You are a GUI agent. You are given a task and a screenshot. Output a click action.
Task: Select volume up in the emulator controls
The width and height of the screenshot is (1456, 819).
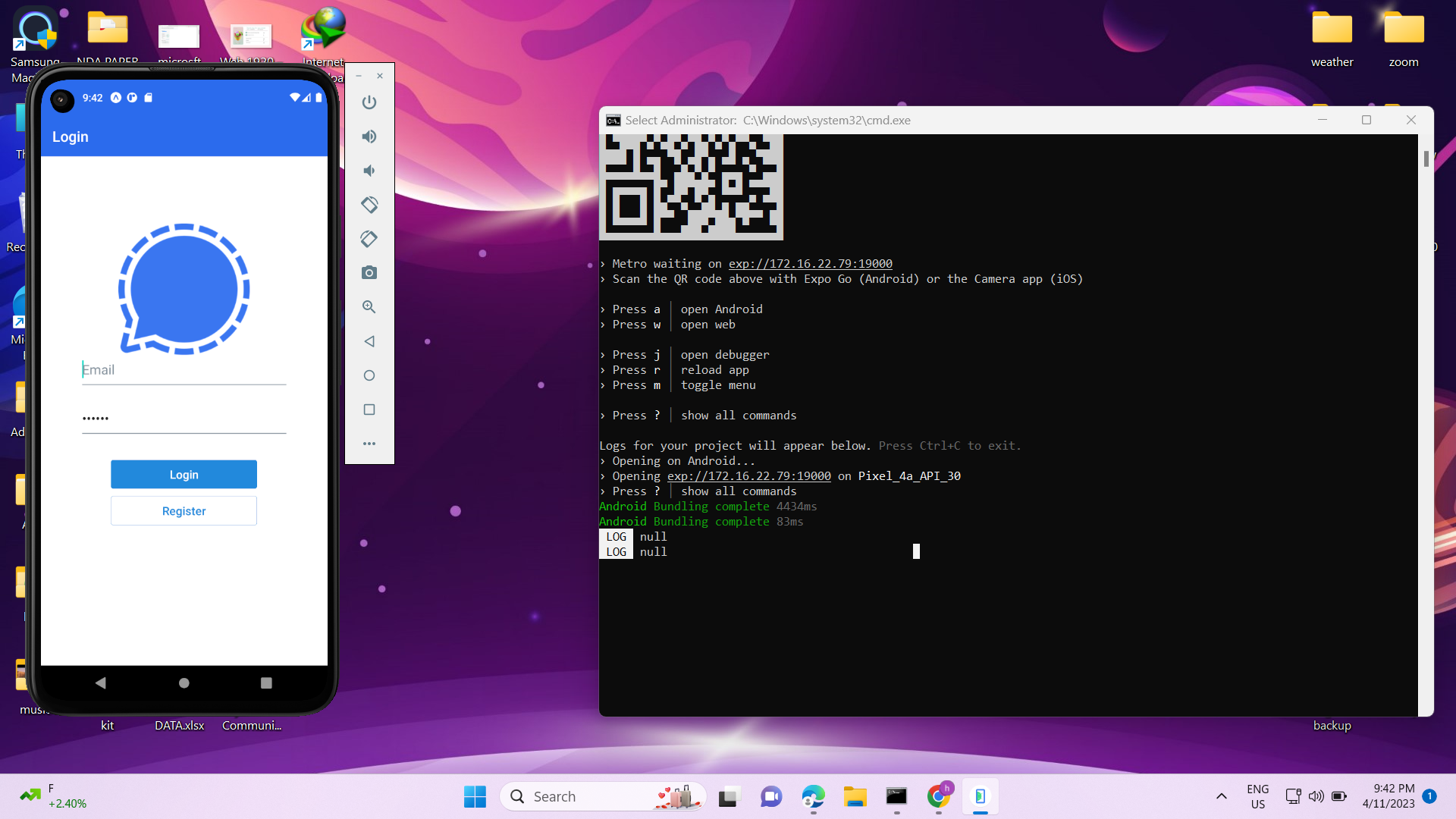369,136
